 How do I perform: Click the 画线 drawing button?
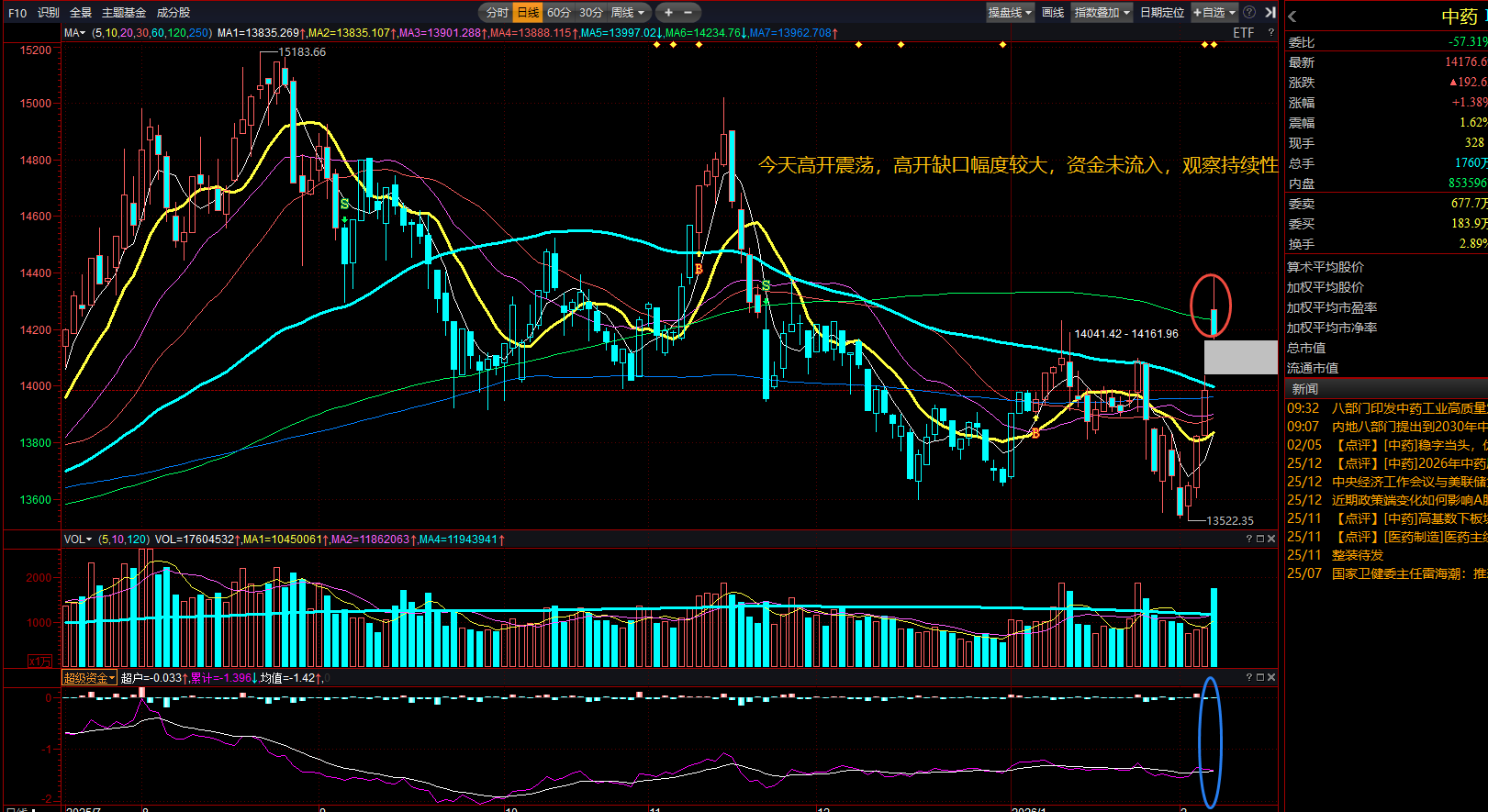(1053, 12)
